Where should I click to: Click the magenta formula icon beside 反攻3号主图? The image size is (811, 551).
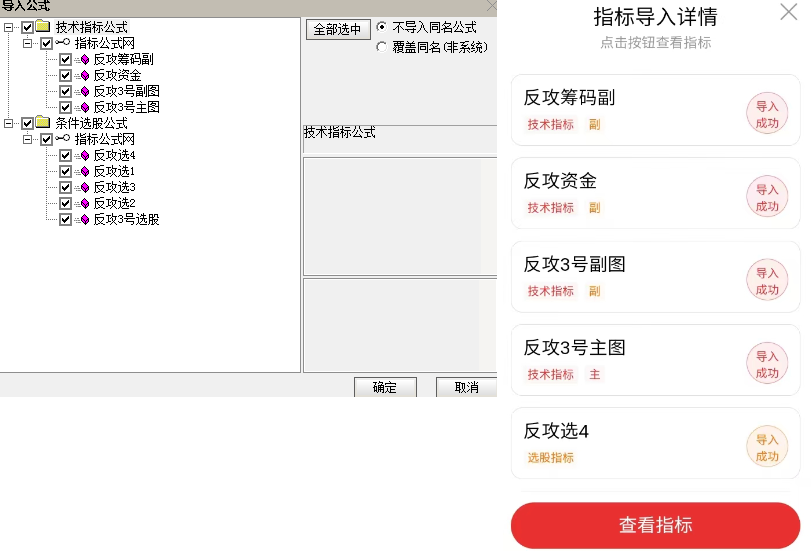pos(85,108)
